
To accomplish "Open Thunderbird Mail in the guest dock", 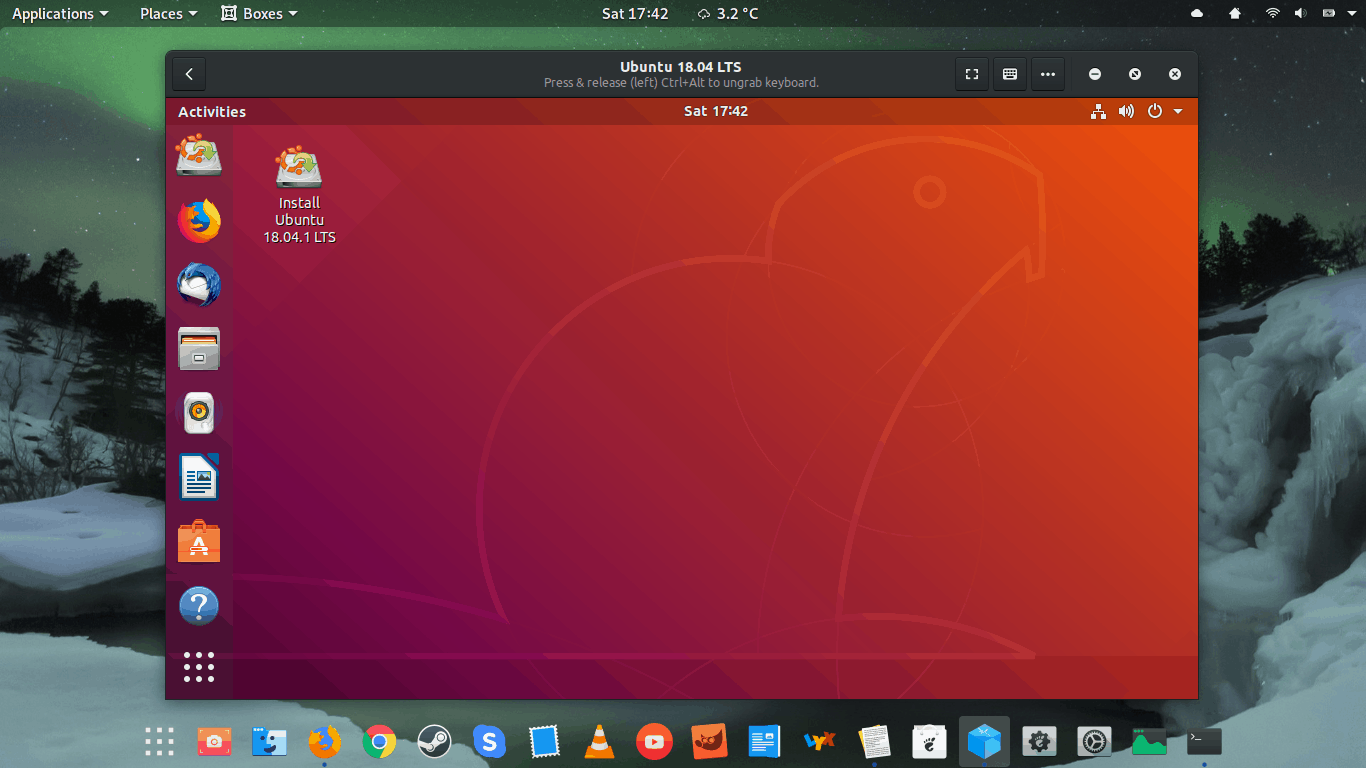I will coord(199,285).
